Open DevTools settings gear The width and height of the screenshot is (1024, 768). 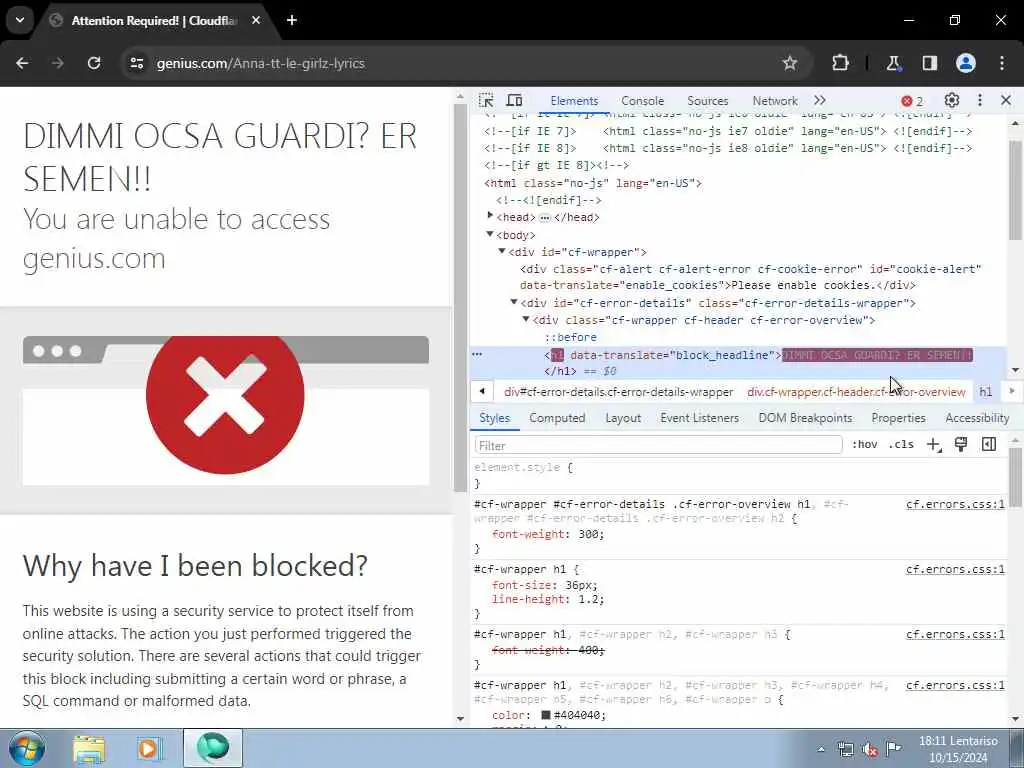[952, 101]
